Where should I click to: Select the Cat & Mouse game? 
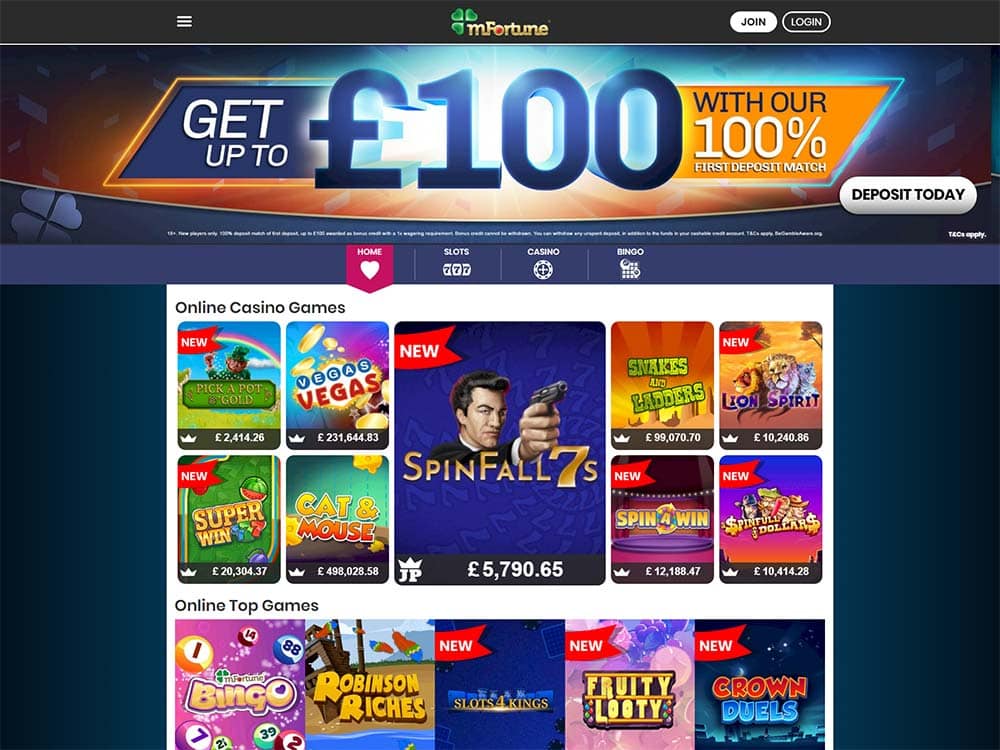click(x=337, y=519)
